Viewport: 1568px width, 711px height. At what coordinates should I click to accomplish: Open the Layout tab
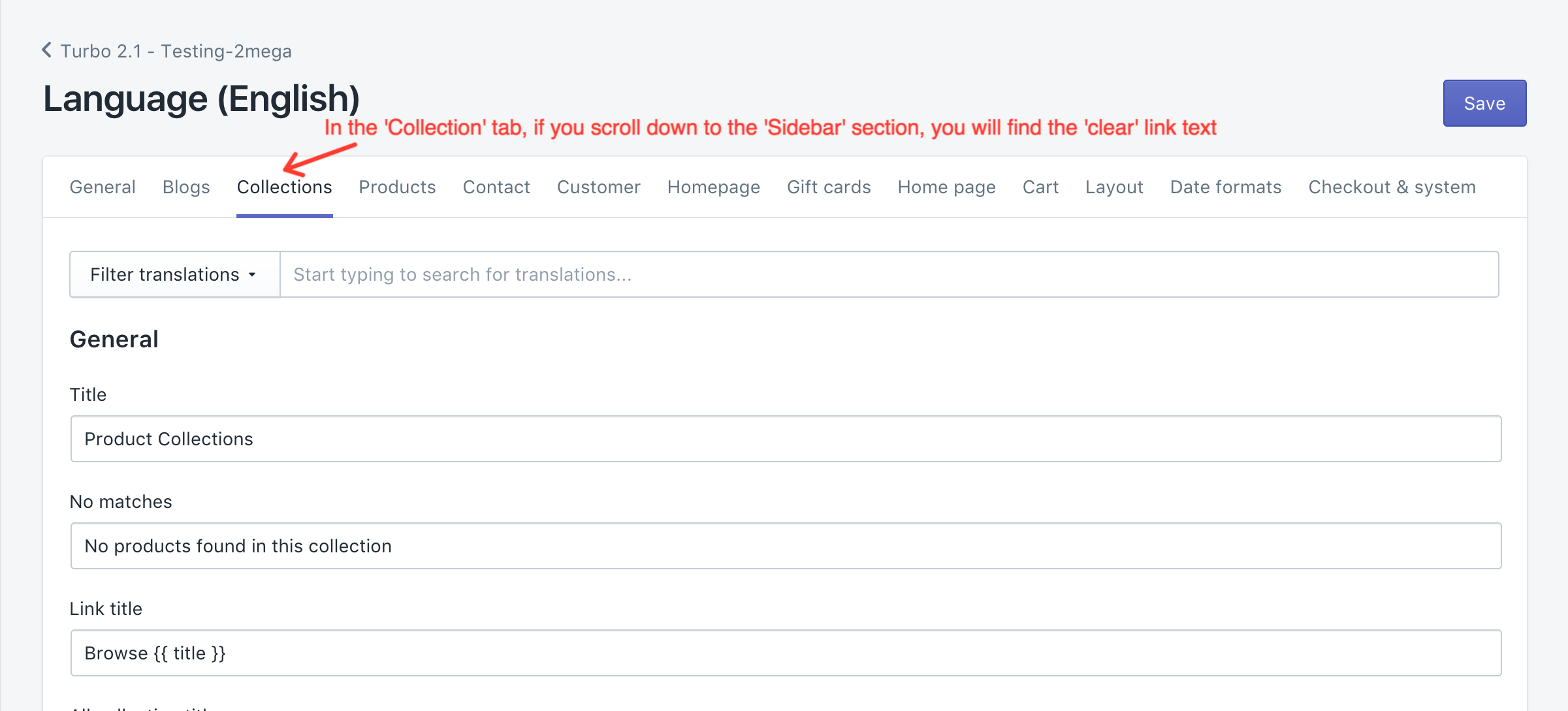coord(1114,187)
